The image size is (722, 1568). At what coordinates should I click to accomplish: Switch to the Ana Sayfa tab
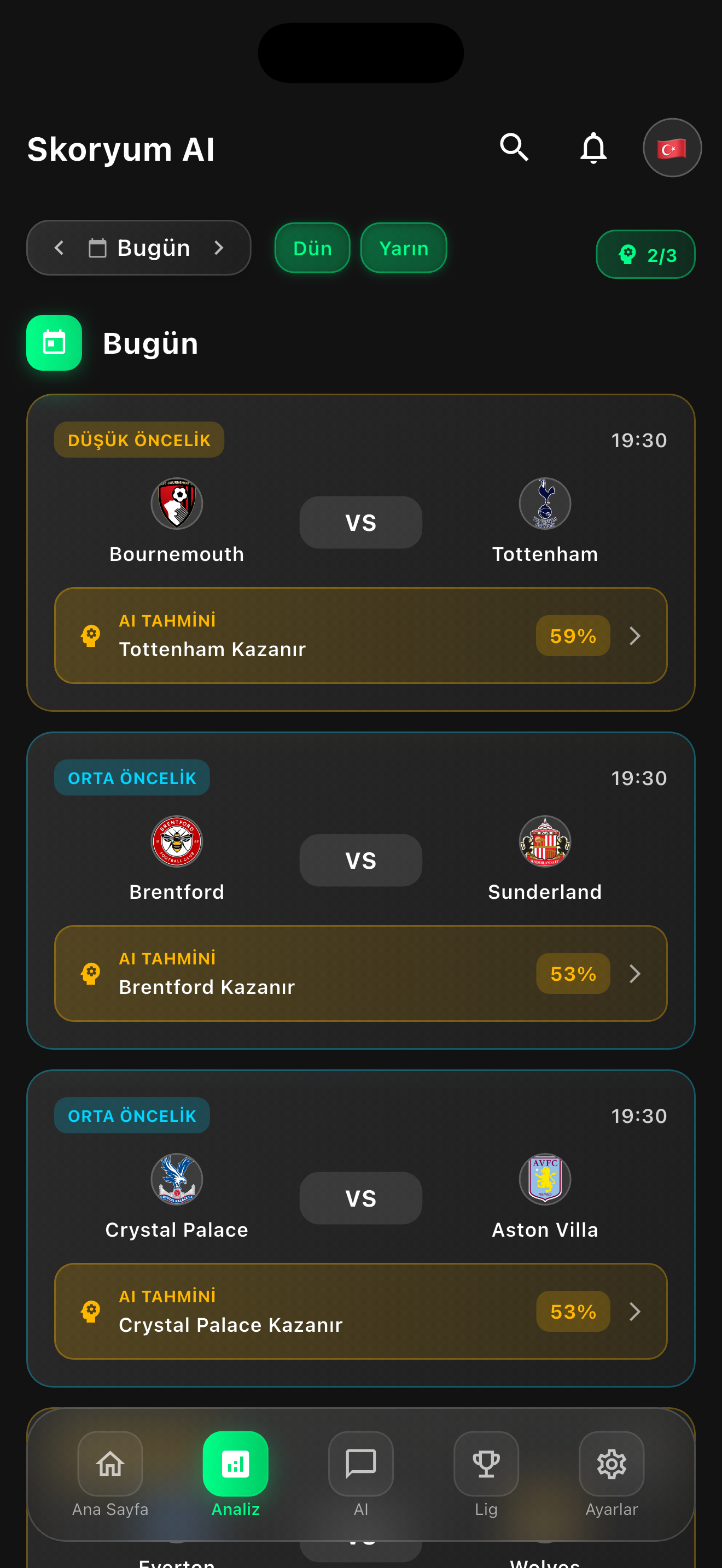click(x=110, y=1473)
